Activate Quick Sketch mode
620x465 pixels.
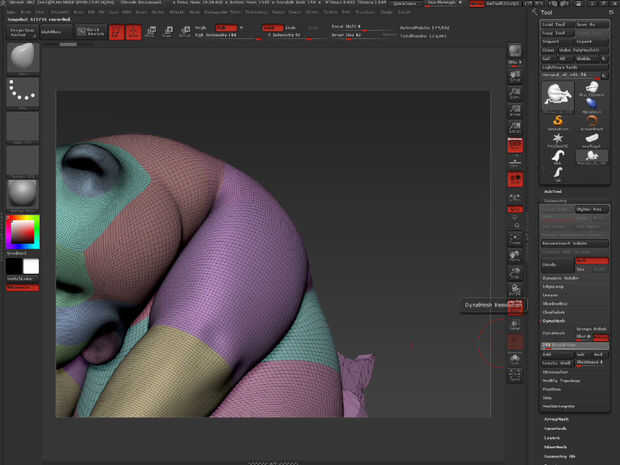(x=91, y=32)
